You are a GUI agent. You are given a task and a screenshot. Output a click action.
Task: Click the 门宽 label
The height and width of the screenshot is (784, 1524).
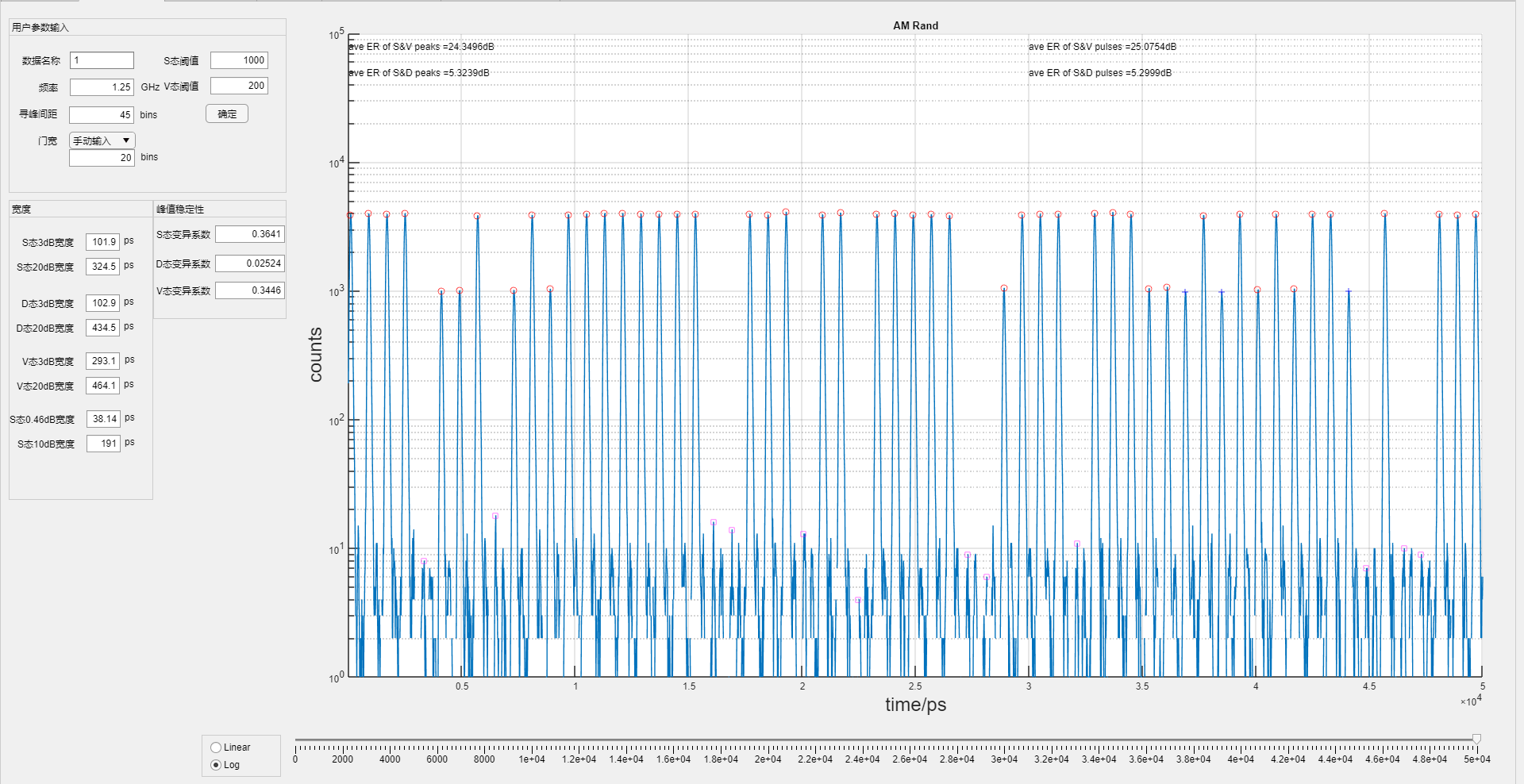[48, 141]
